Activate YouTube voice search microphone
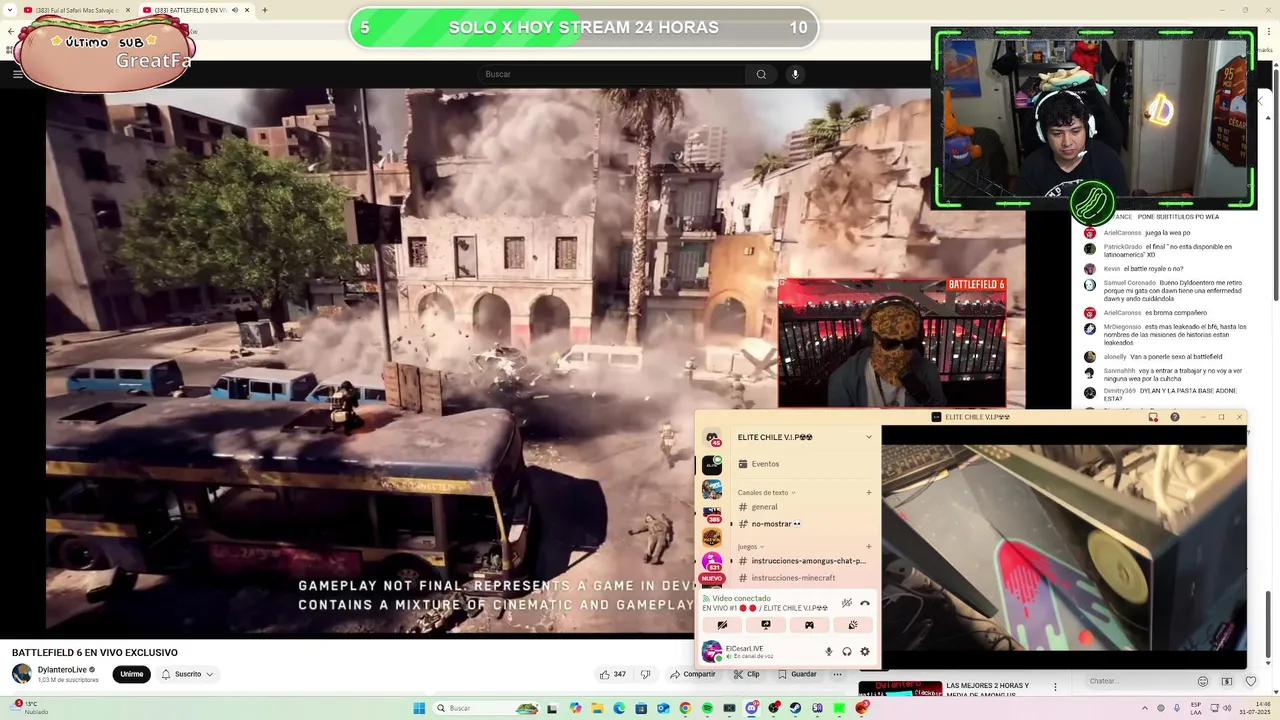 795,74
